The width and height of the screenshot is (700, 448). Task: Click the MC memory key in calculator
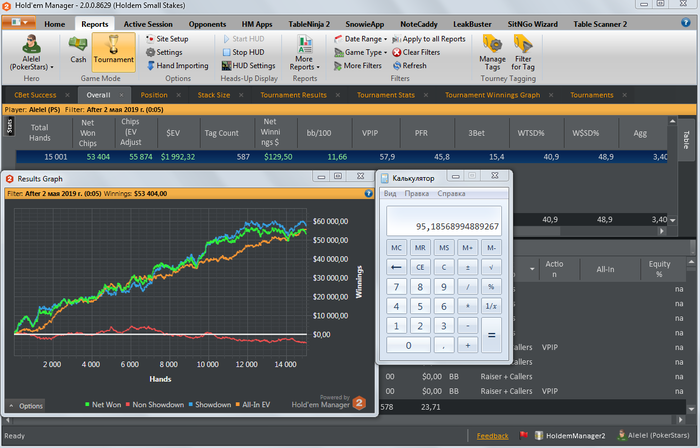click(396, 248)
